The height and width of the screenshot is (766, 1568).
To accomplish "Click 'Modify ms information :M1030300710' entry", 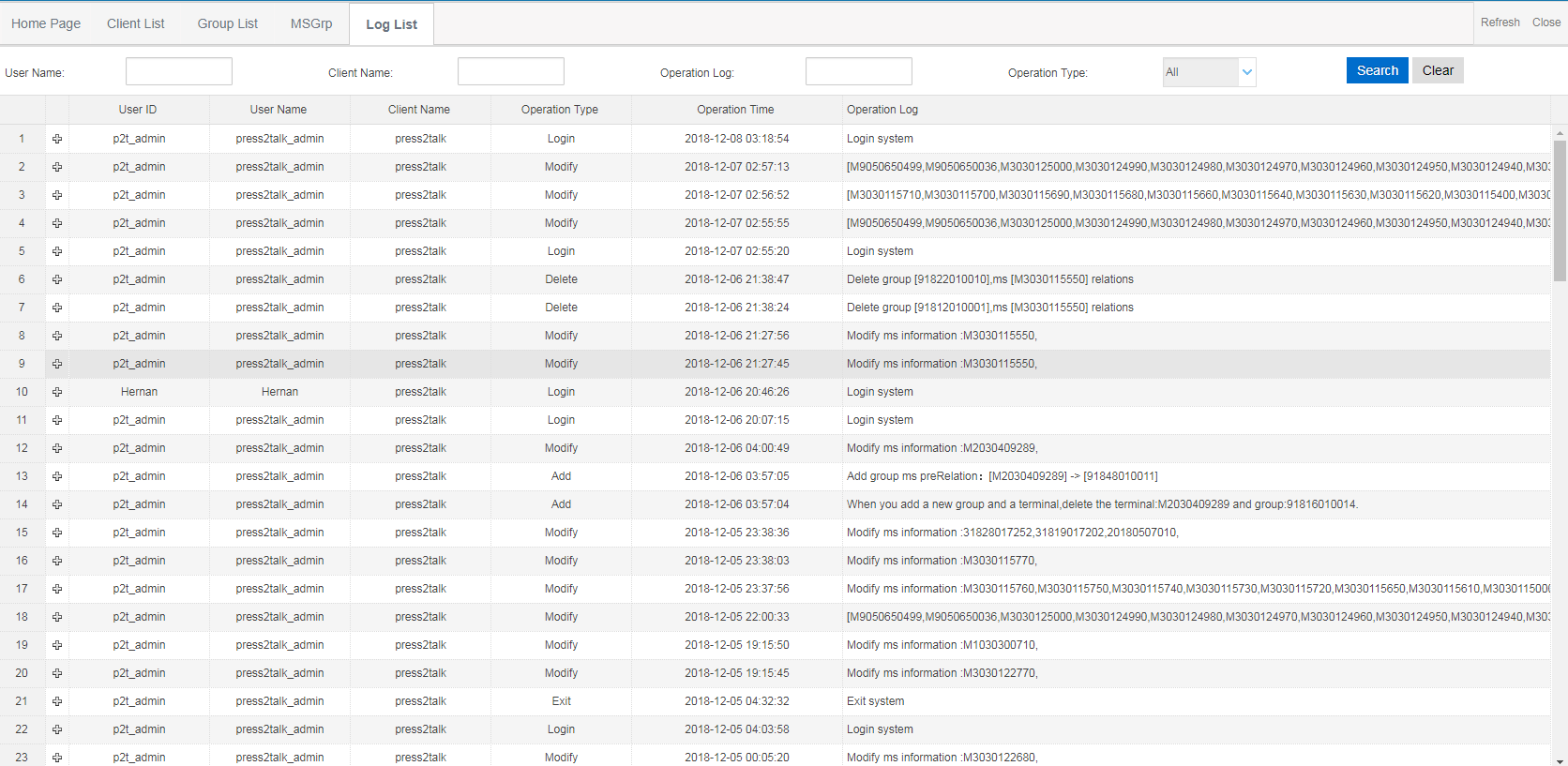I will pyautogui.click(x=942, y=645).
